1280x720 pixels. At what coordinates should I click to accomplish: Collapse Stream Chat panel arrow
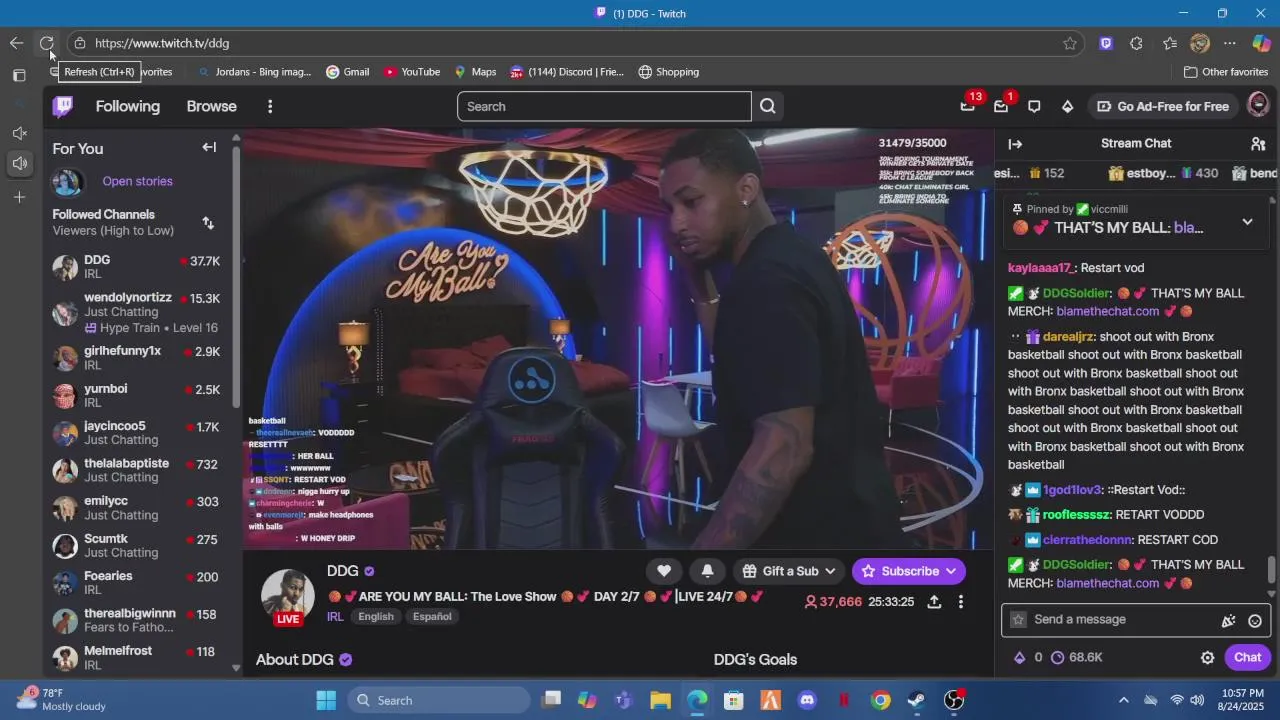point(1015,144)
